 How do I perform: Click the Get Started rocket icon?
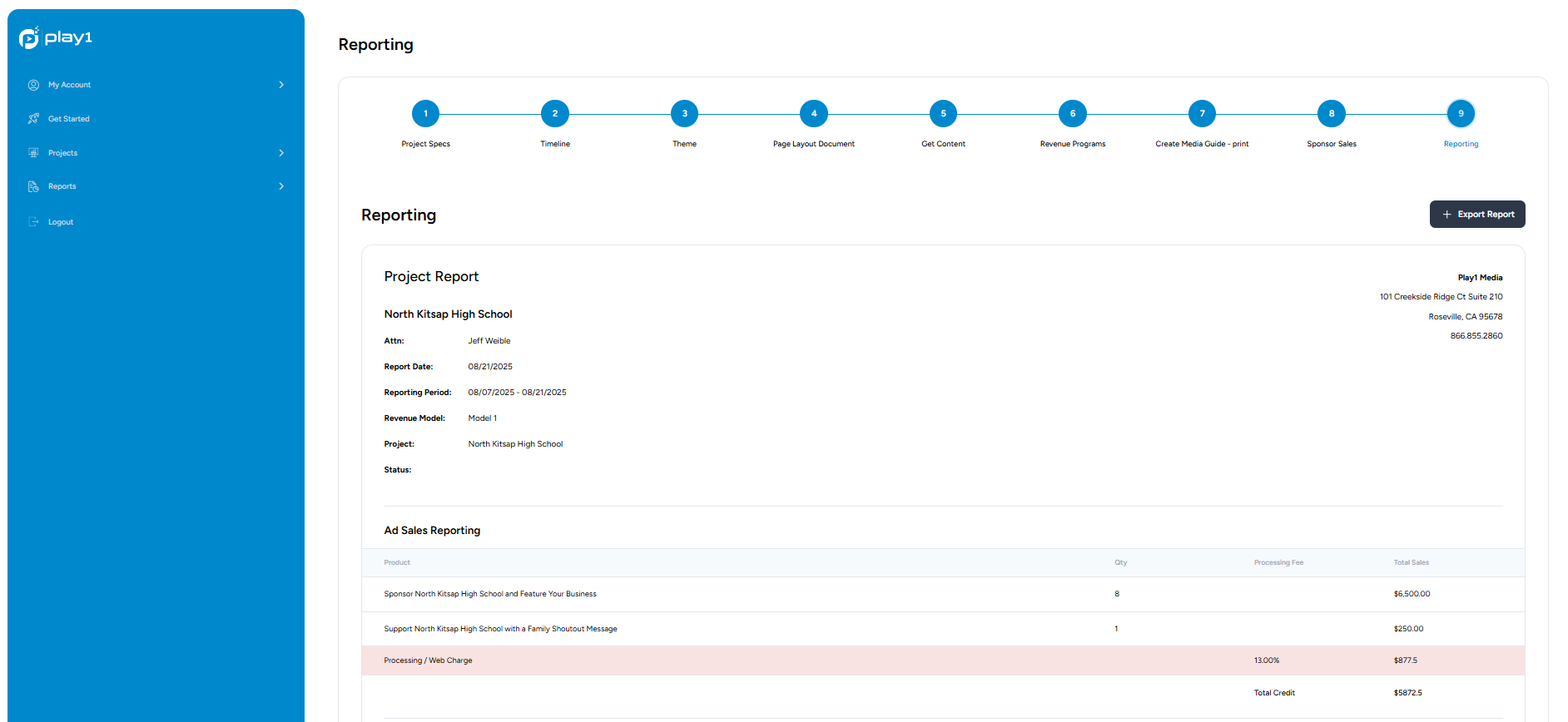point(33,119)
